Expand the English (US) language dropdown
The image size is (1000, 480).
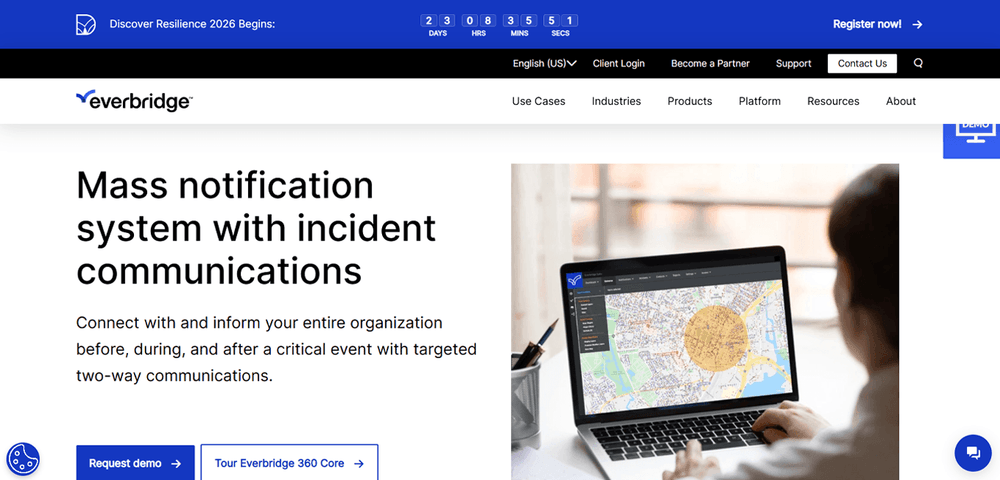(x=544, y=63)
